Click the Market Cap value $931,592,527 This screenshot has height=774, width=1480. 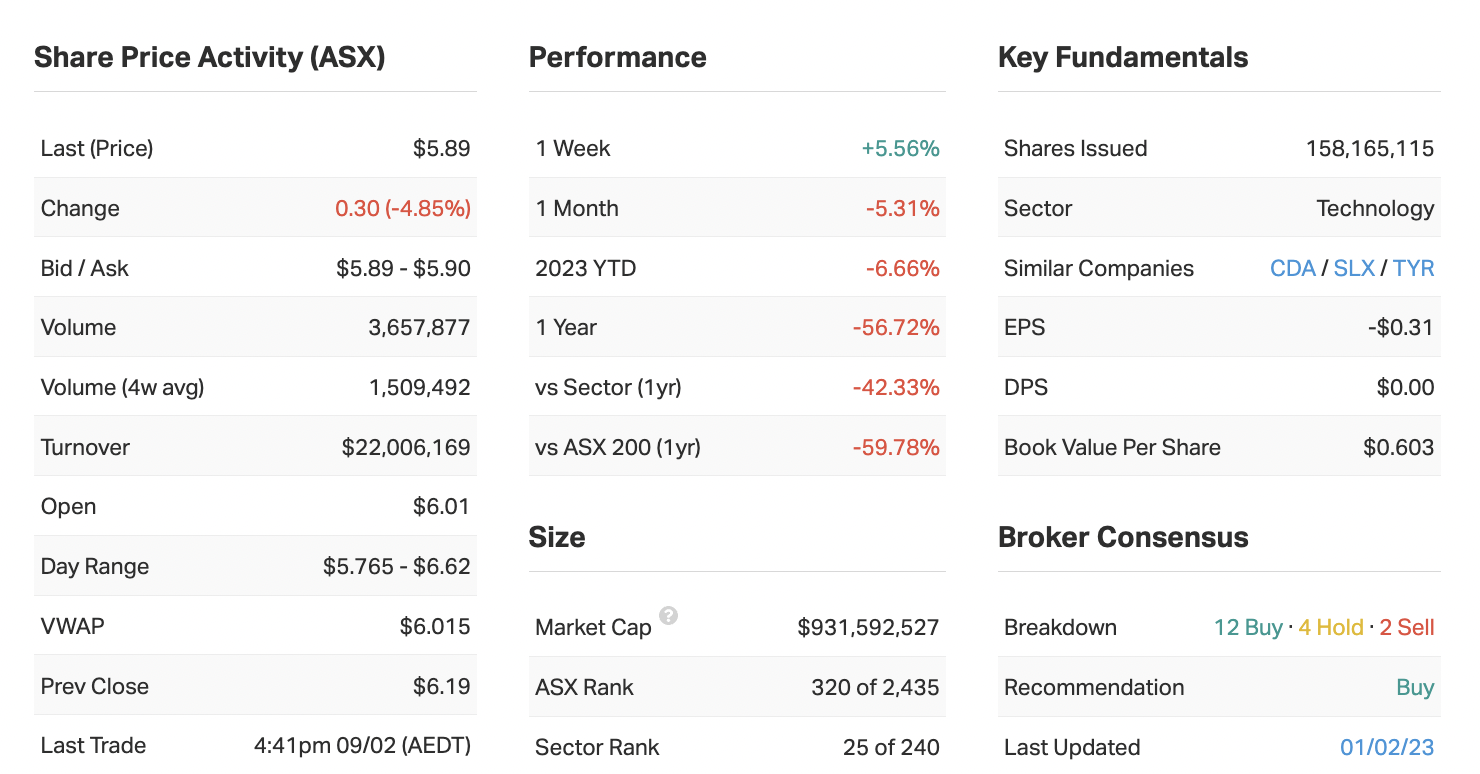[x=868, y=628]
